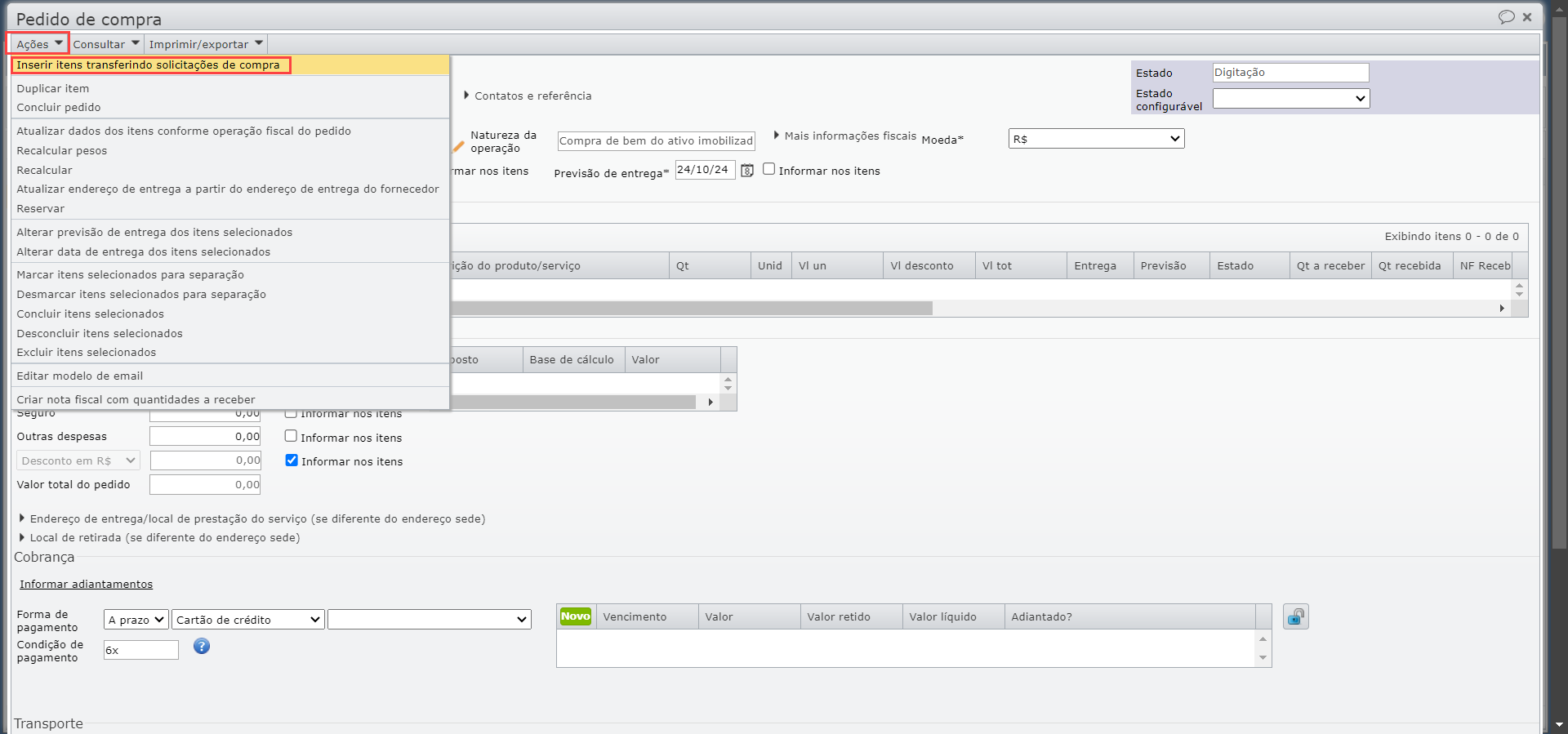Open the Ações menu
Screen dimensions: 1568x734
pos(38,44)
